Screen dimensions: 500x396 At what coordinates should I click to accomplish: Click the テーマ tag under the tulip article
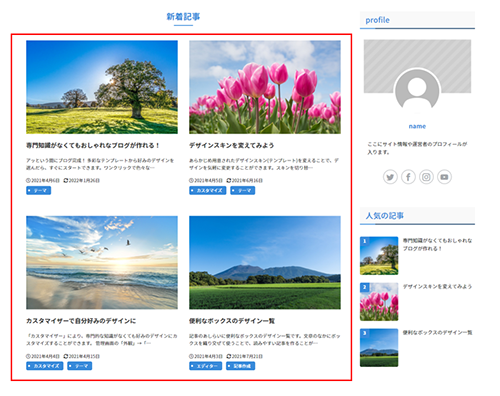(x=243, y=190)
